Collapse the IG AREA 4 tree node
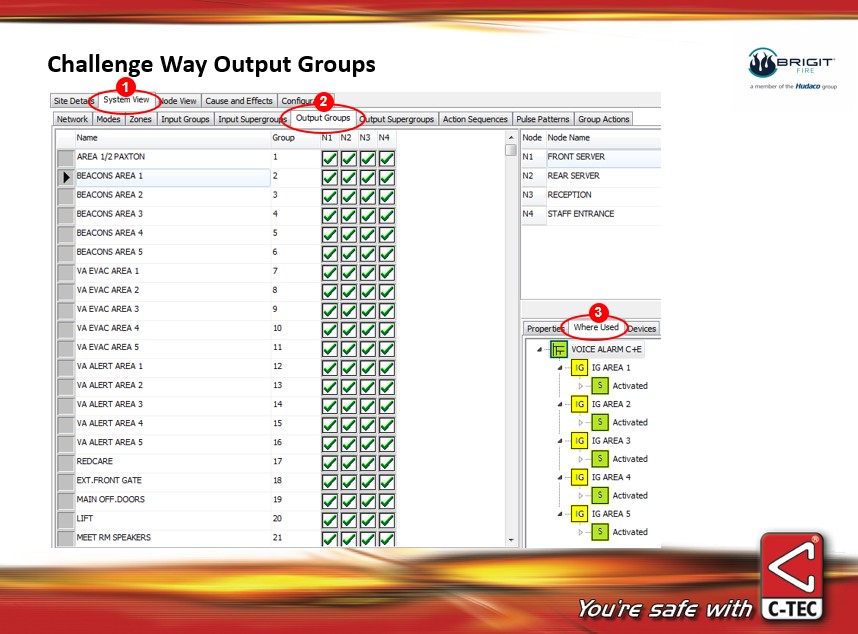 561,477
